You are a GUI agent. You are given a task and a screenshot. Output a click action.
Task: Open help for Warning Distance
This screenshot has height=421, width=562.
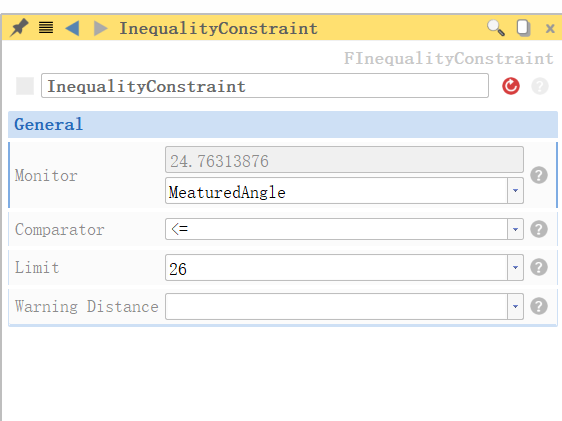tap(539, 306)
